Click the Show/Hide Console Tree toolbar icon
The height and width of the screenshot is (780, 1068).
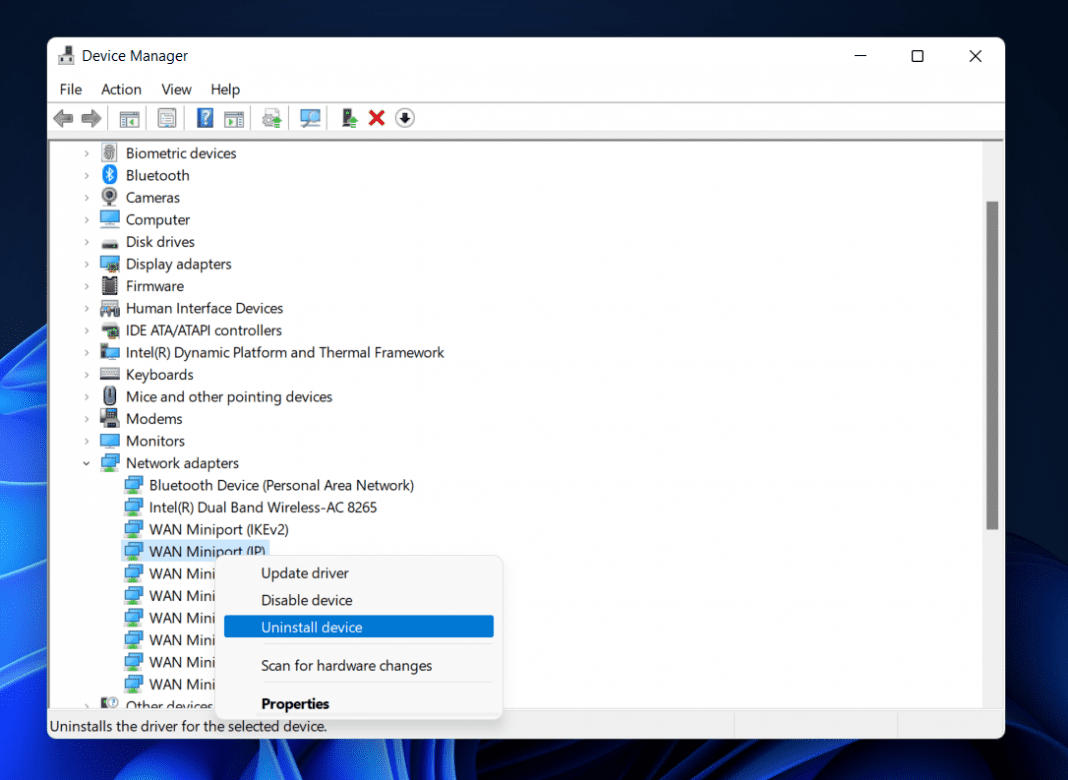tap(129, 117)
